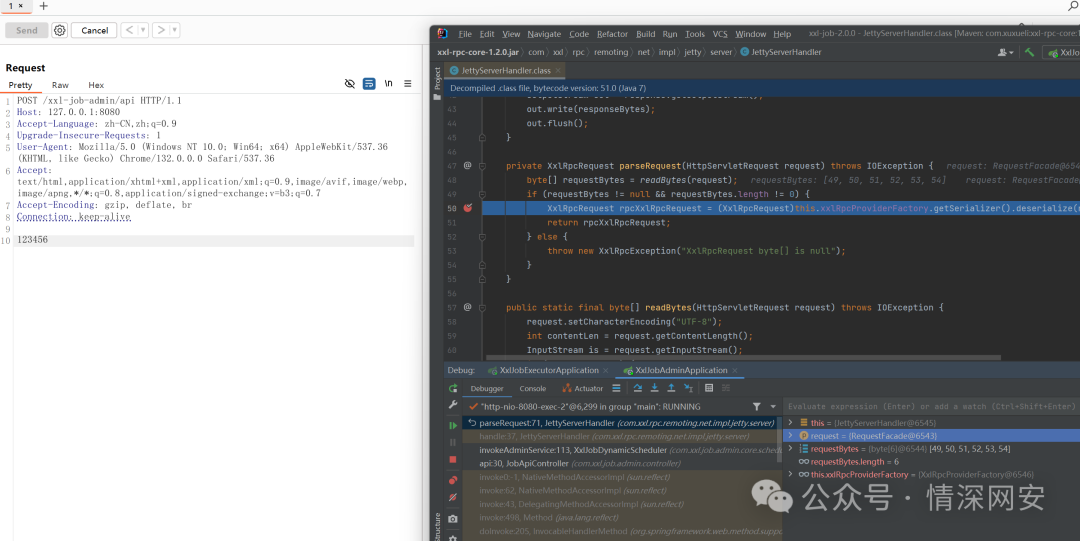Click the frames filter funnel icon
The image size is (1080, 541).
click(x=756, y=407)
